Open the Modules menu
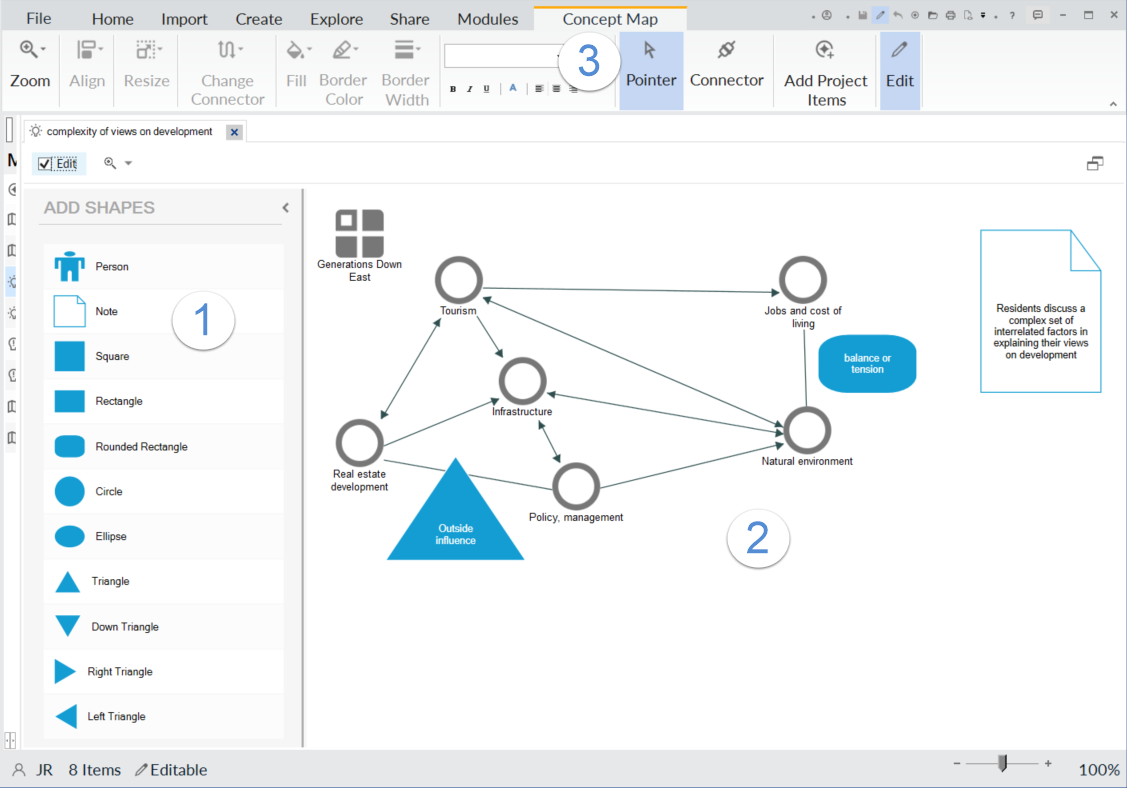Screen dimensions: 1127x788 pyautogui.click(x=487, y=18)
